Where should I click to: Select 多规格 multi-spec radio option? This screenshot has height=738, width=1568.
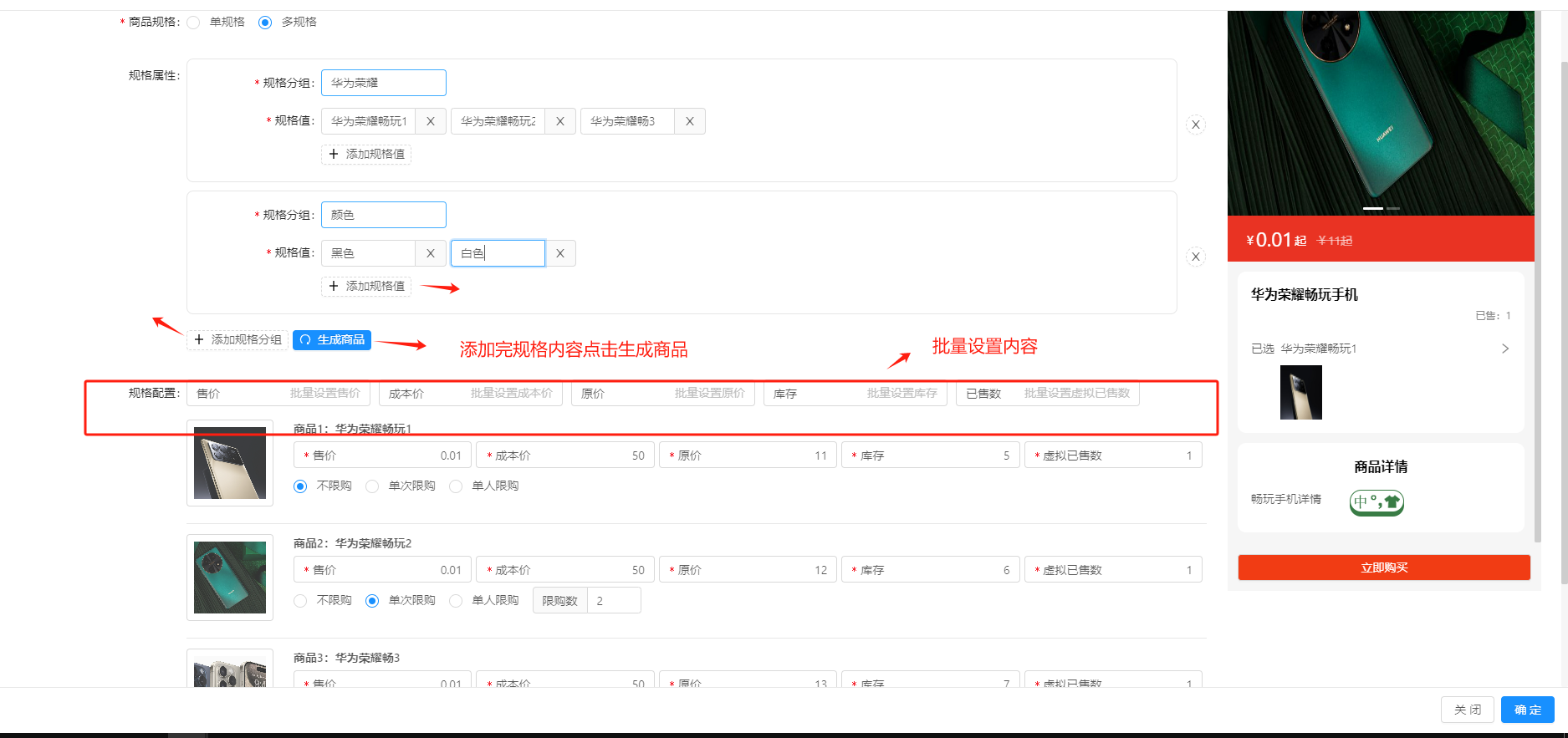tap(265, 23)
